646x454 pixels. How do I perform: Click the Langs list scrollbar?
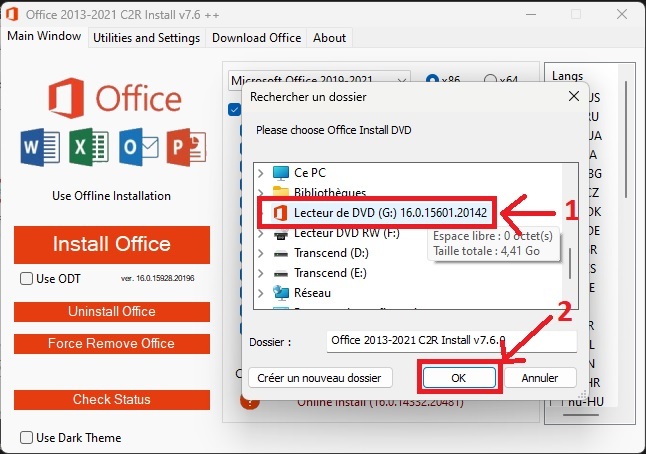[626, 140]
